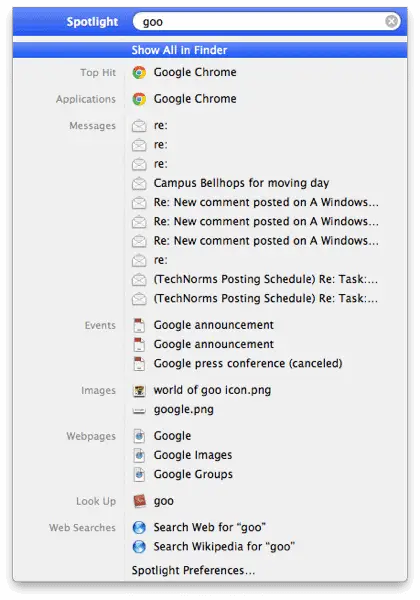Image resolution: width=420 pixels, height=600 pixels.
Task: Select the Google webpage result
Action: click(172, 436)
